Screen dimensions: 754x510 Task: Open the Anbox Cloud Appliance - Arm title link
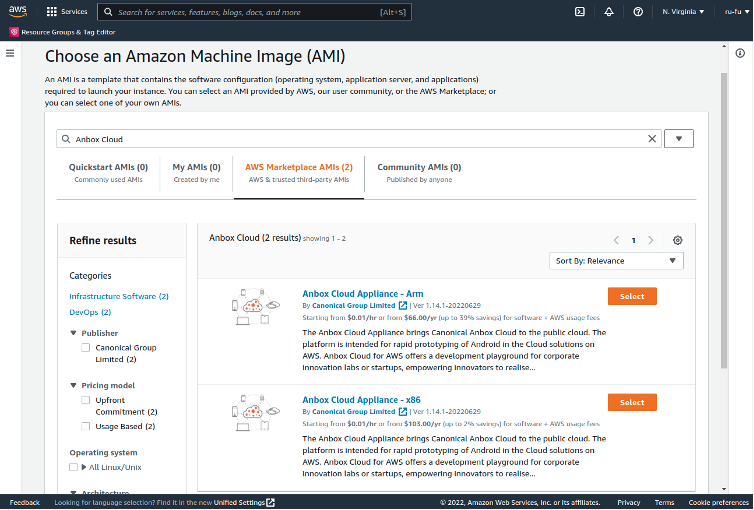pos(363,294)
